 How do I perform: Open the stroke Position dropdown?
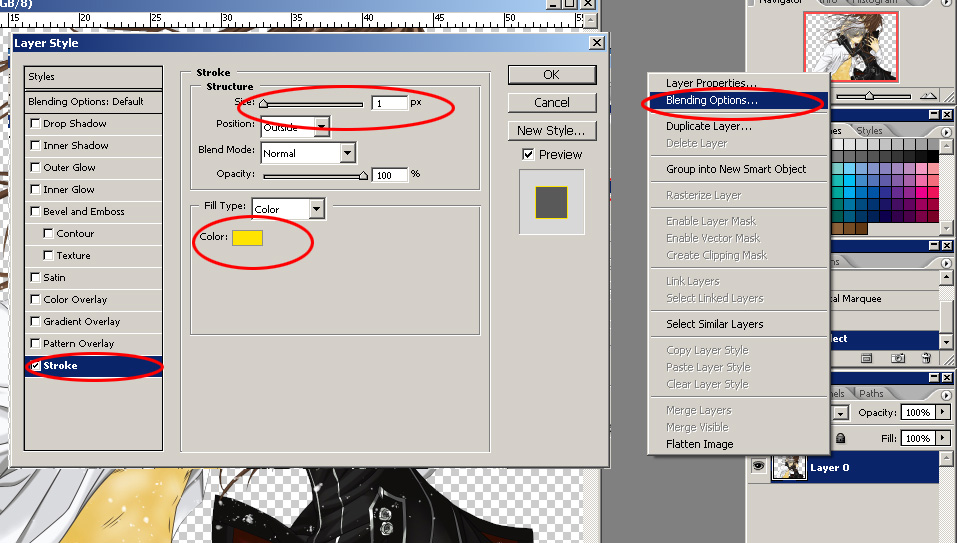(321, 126)
